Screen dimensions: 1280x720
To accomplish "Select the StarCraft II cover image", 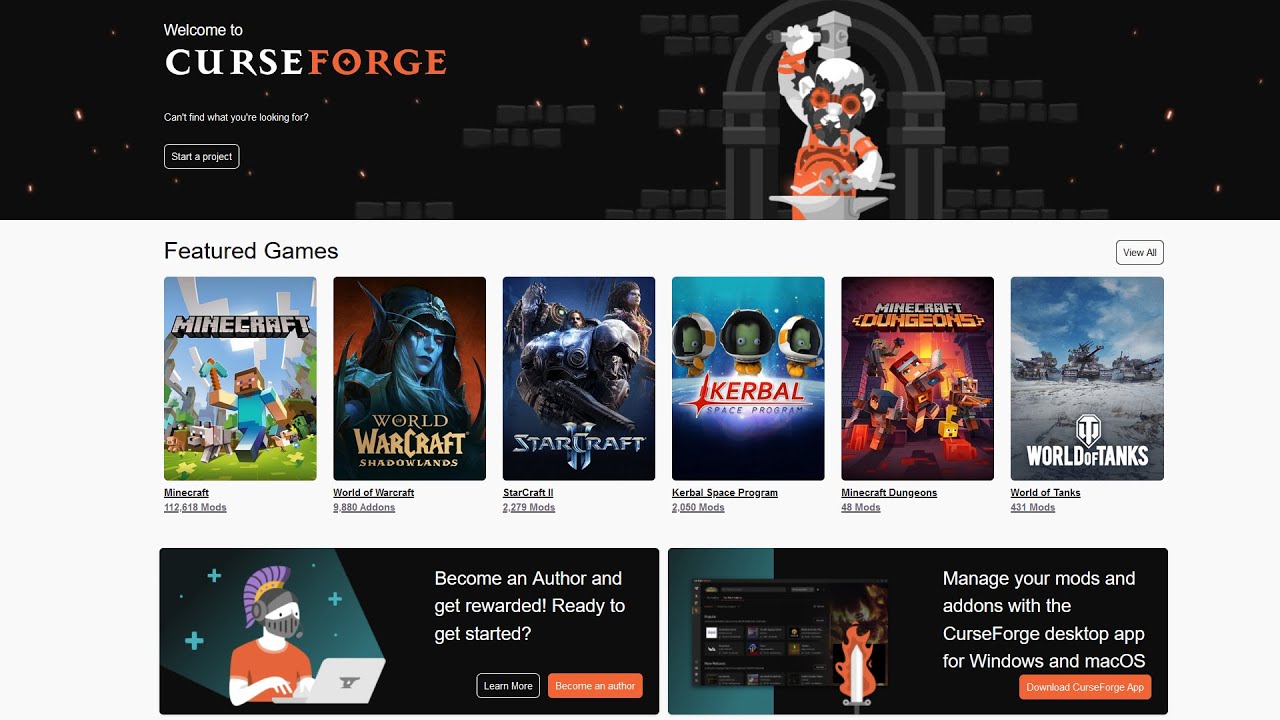I will pos(579,378).
